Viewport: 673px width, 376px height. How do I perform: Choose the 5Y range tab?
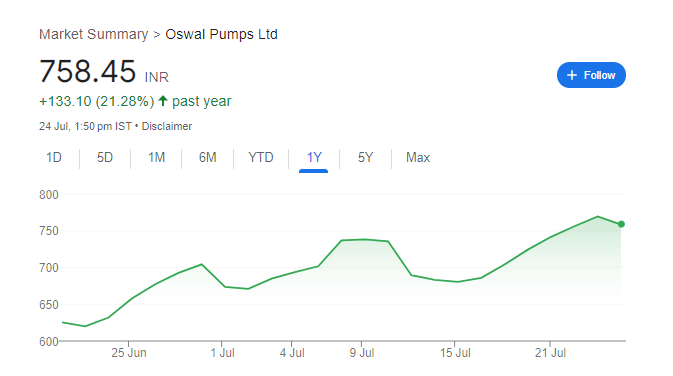[x=366, y=158]
